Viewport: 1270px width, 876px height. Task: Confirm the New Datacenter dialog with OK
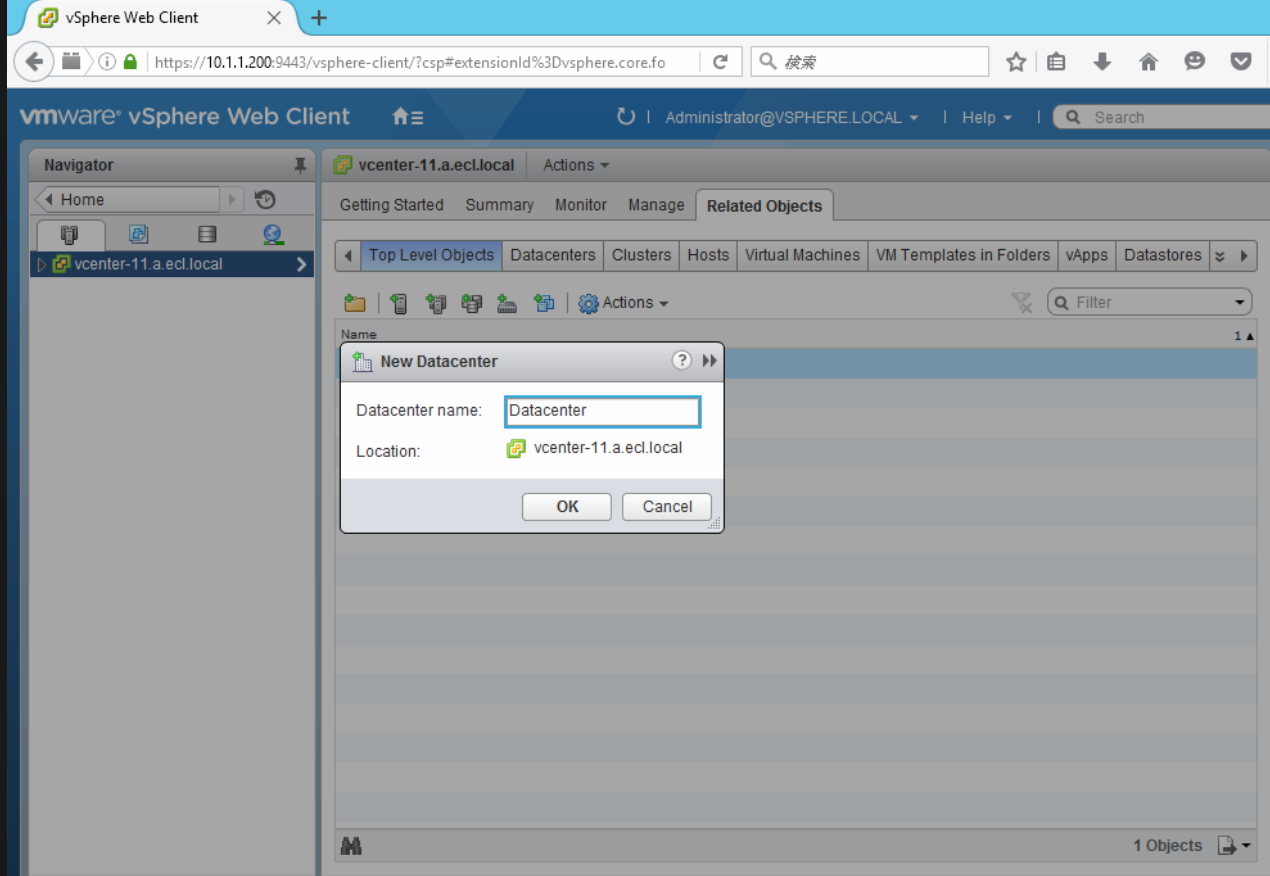pyautogui.click(x=567, y=507)
